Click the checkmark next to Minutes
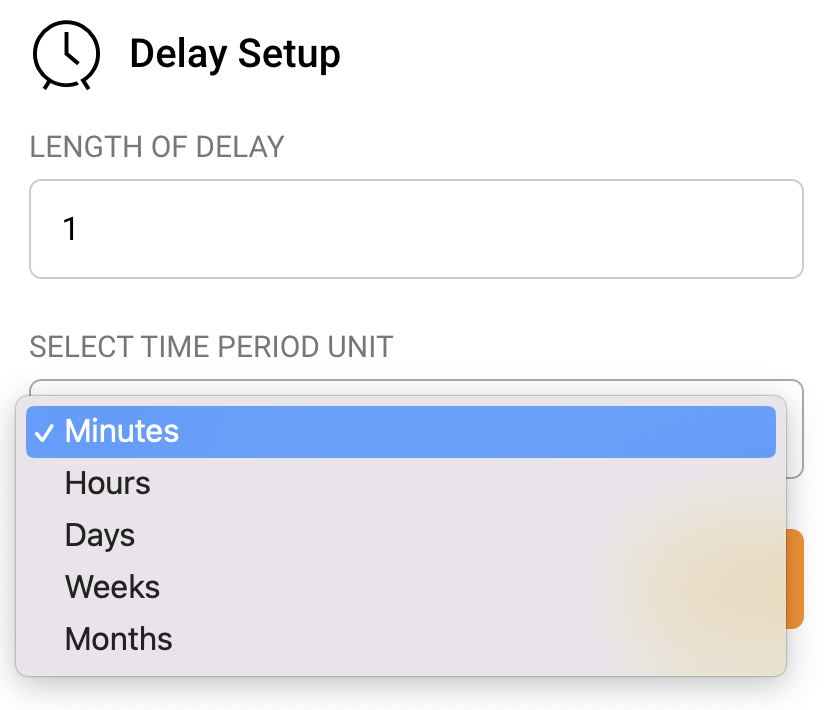The height and width of the screenshot is (710, 832). [44, 432]
